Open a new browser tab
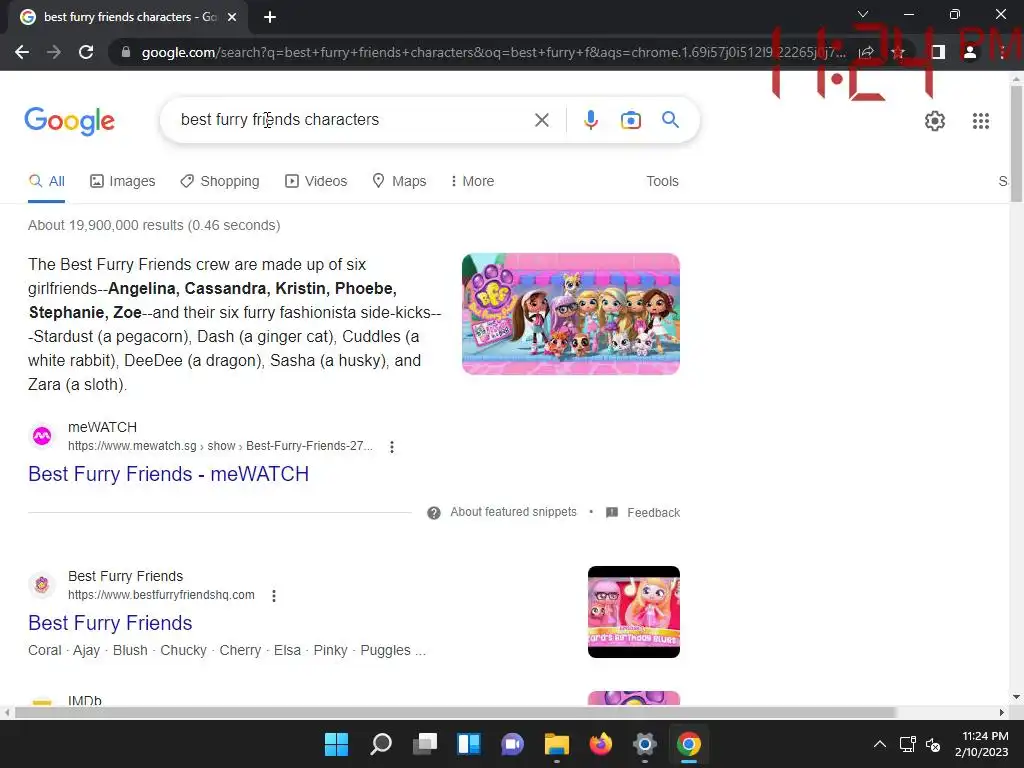The image size is (1024, 768). pyautogui.click(x=270, y=18)
